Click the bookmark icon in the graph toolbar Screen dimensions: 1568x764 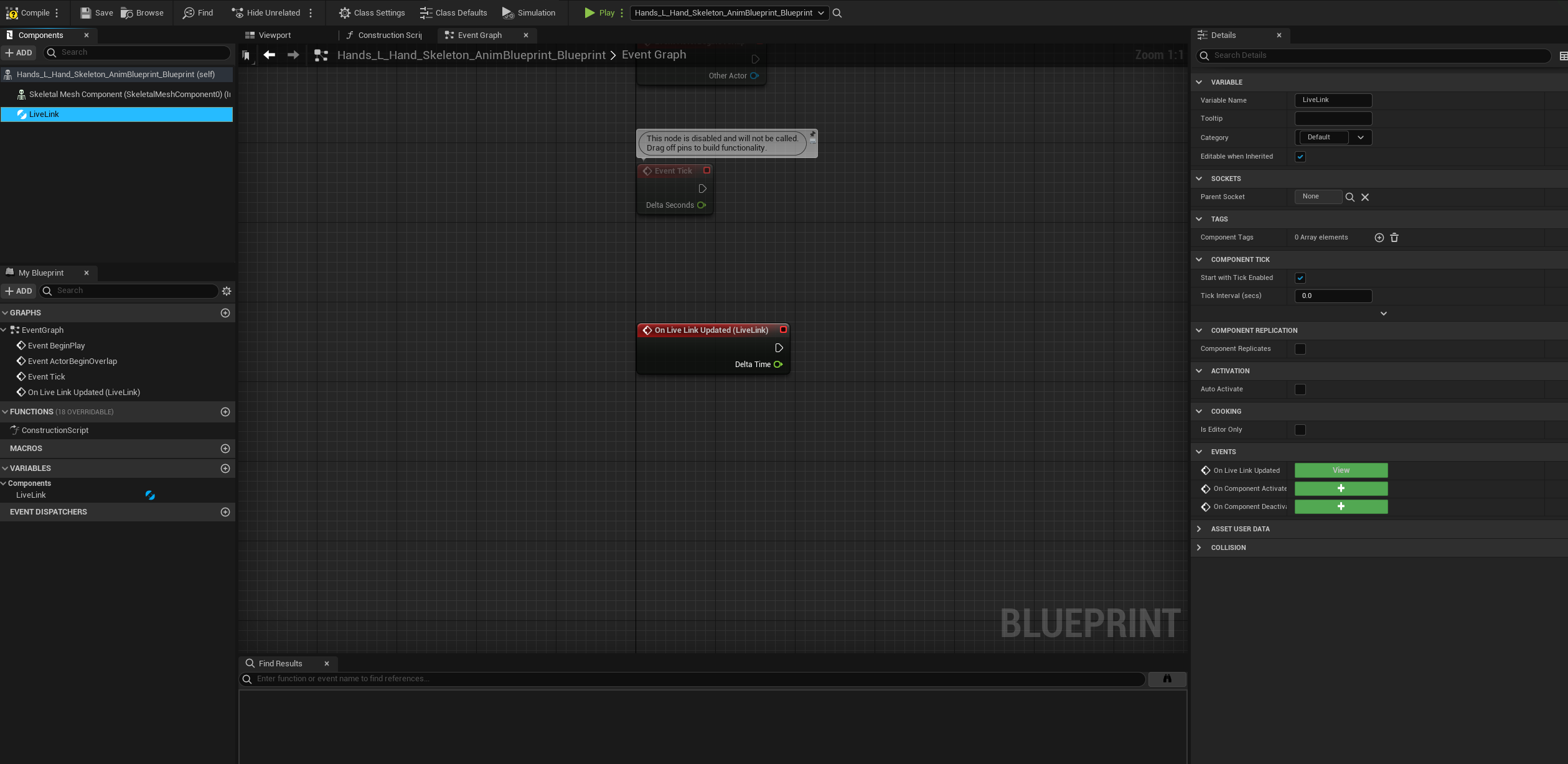point(246,55)
